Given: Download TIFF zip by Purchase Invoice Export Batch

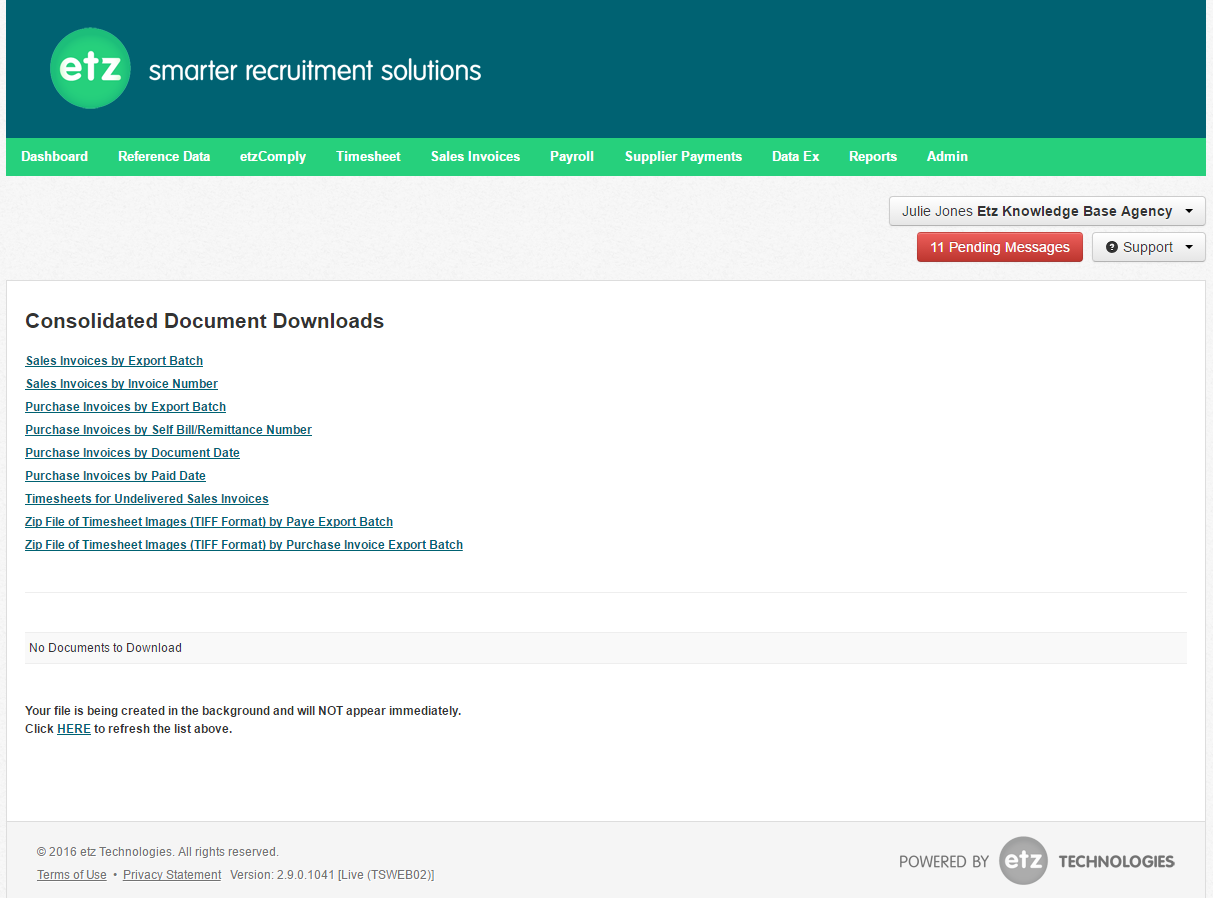Looking at the screenshot, I should [x=244, y=545].
